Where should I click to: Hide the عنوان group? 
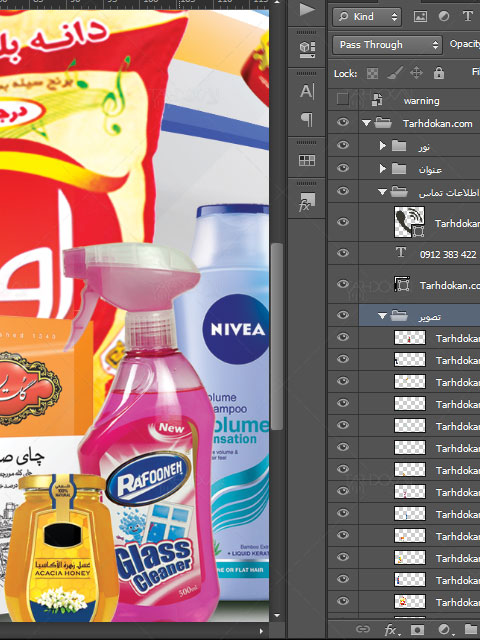(x=343, y=168)
